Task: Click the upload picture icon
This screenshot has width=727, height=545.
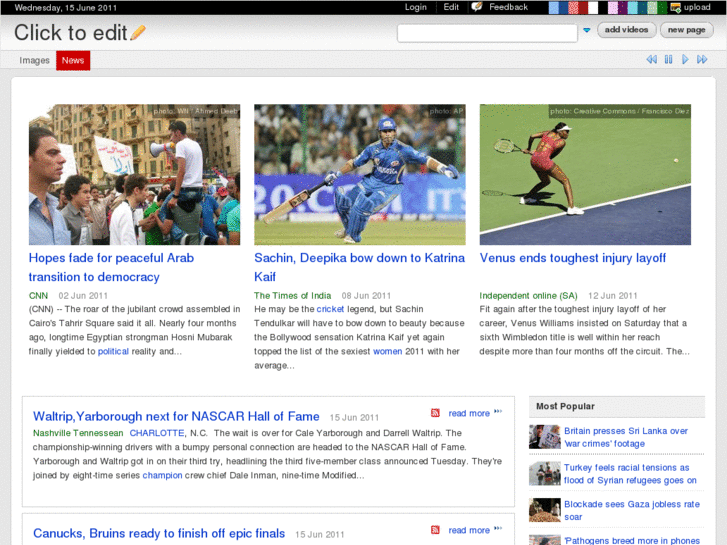Action: 676,7
